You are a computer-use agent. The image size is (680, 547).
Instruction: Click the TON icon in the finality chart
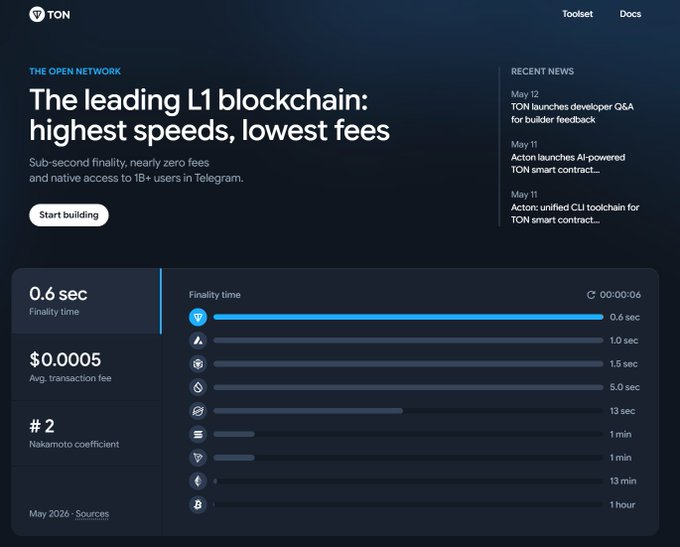point(198,317)
